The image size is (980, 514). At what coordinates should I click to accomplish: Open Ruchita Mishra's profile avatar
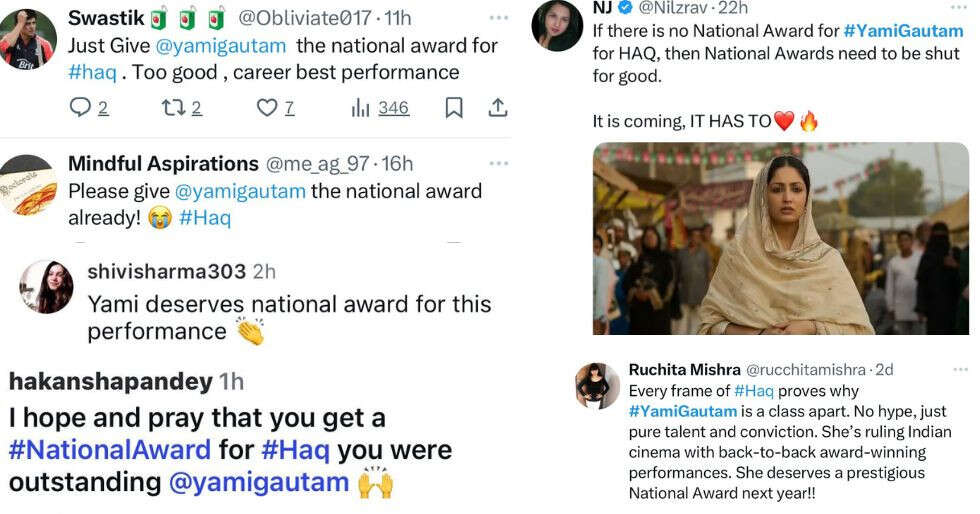pos(598,386)
